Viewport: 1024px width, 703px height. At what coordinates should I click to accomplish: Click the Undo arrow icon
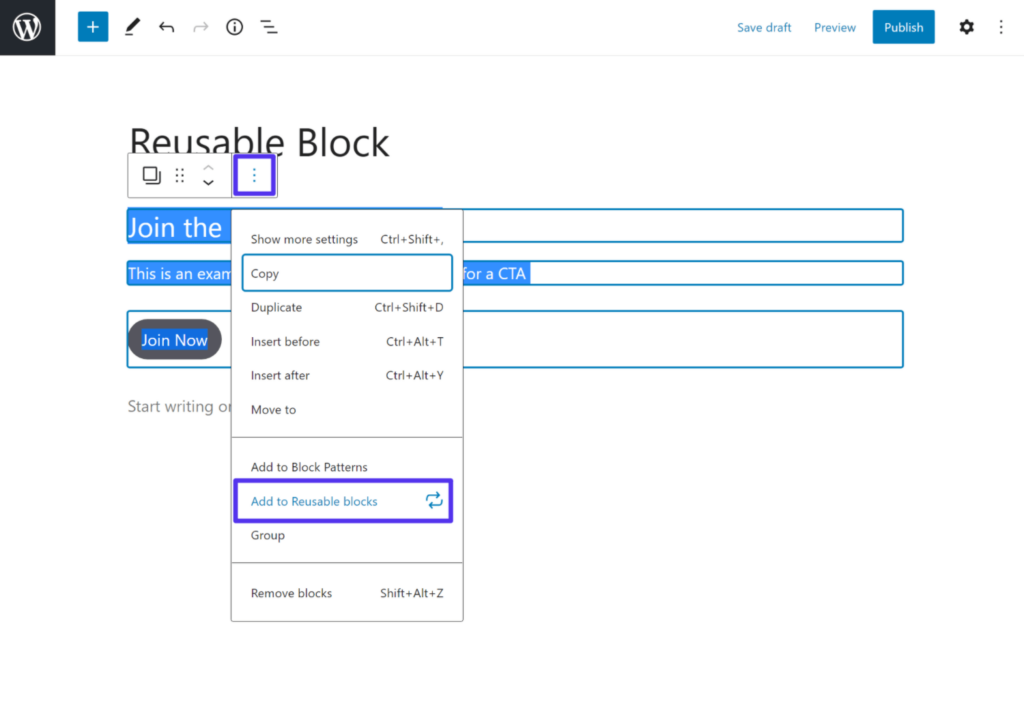pos(166,27)
